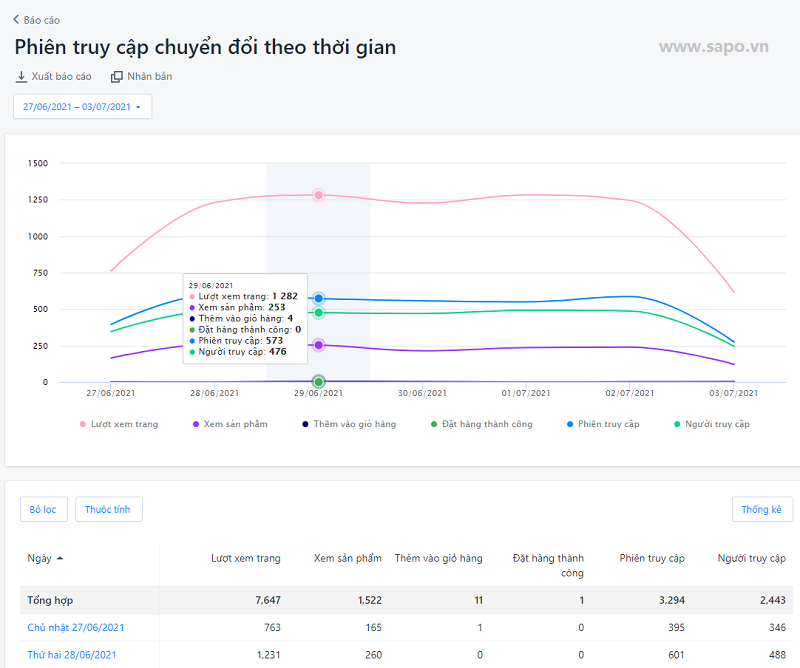Click the duplicate icon for Nhân bản
The height and width of the screenshot is (668, 800).
tap(117, 77)
